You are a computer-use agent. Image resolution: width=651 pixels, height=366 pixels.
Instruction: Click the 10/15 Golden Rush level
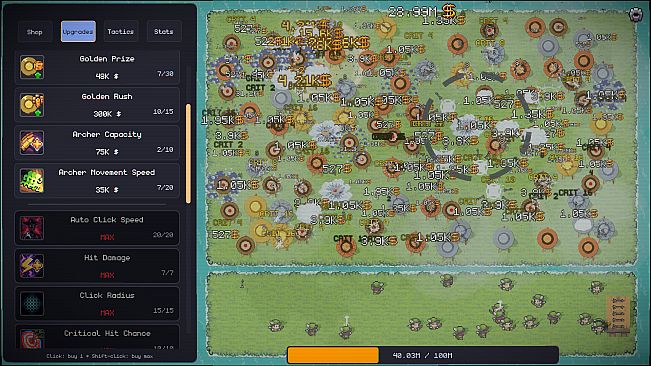click(163, 112)
